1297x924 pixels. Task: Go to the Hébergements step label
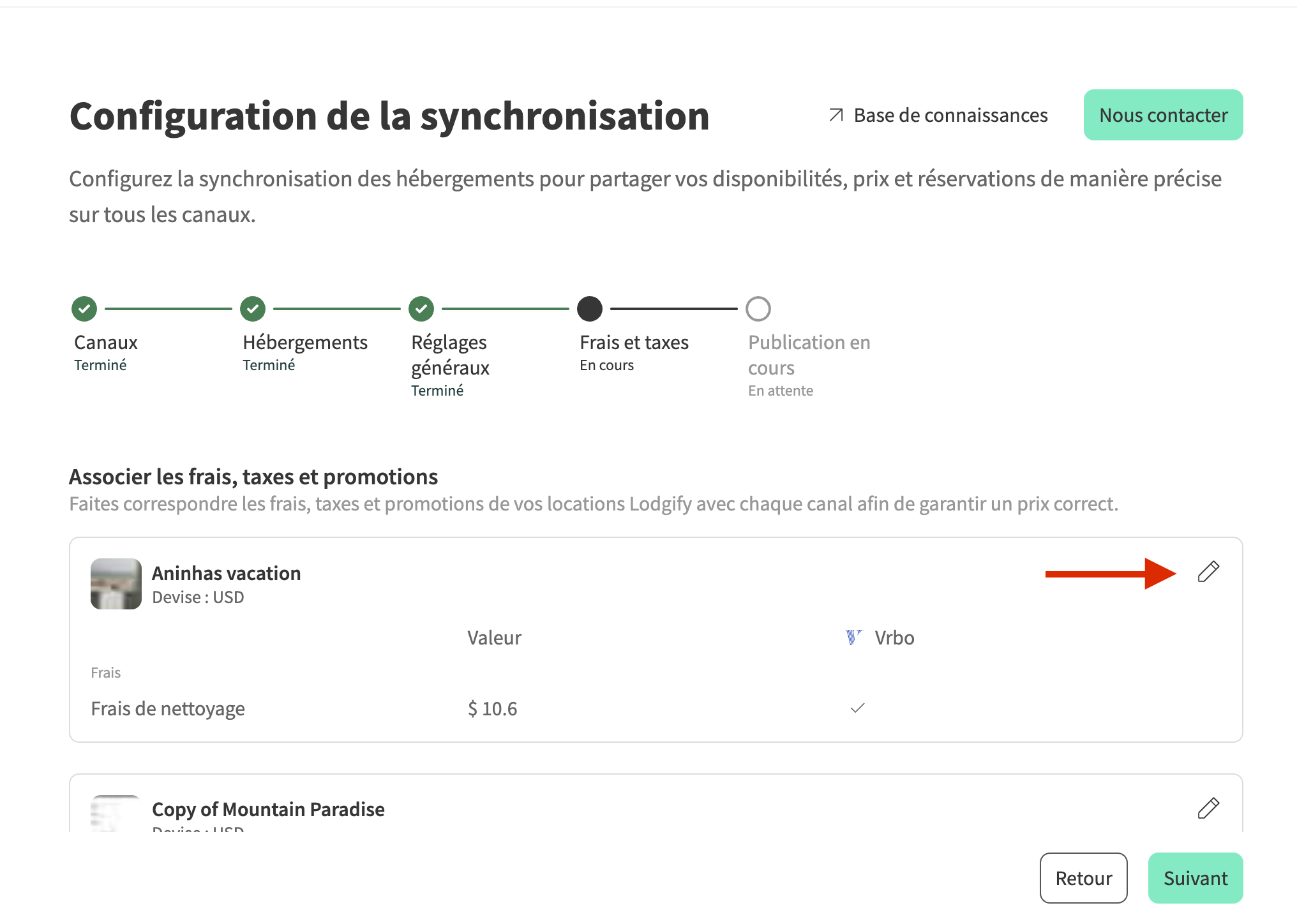click(x=305, y=343)
